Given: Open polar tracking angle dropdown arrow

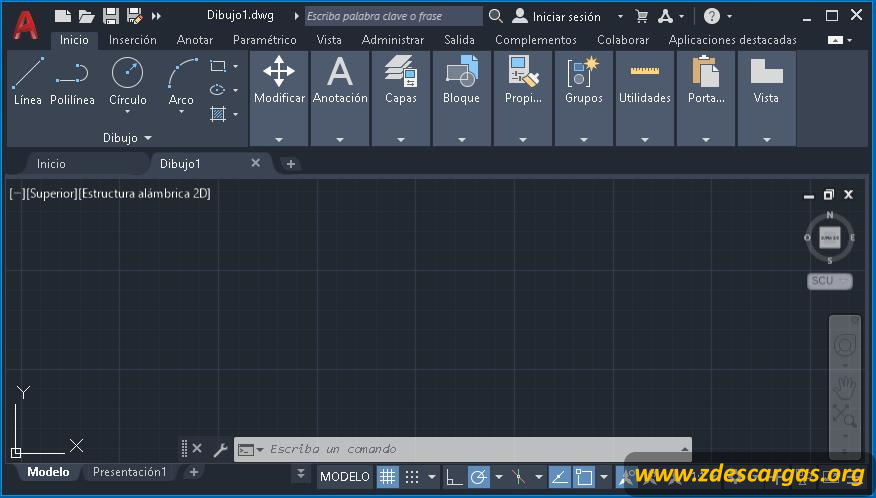Looking at the screenshot, I should (x=498, y=477).
